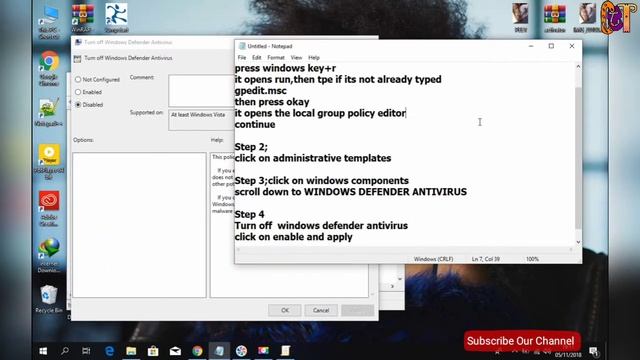
Task: Open the Snagit desktop shortcut with running figure
Action: coord(116,19)
